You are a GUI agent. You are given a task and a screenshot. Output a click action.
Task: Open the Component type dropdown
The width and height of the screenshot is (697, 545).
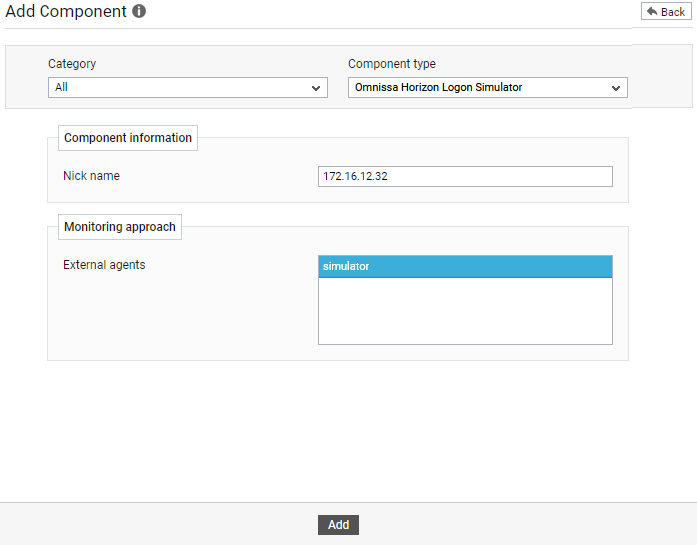point(488,88)
